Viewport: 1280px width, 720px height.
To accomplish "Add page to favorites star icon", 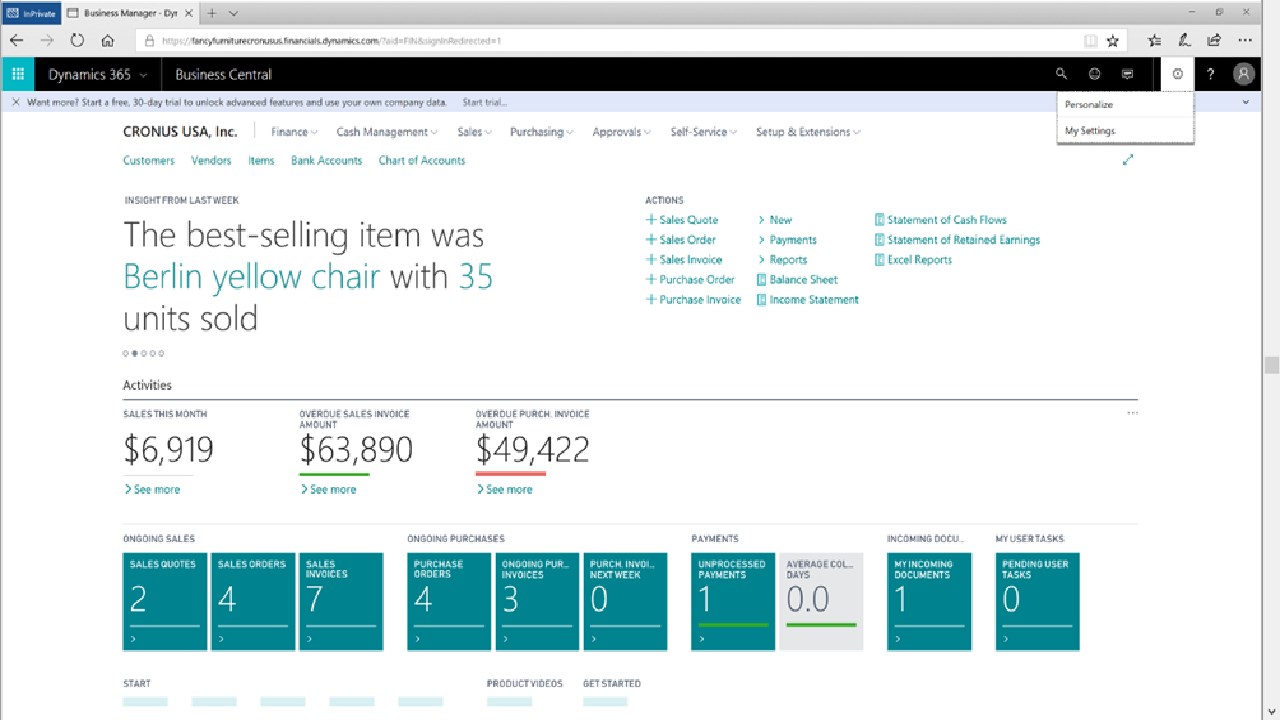I will pos(1112,41).
